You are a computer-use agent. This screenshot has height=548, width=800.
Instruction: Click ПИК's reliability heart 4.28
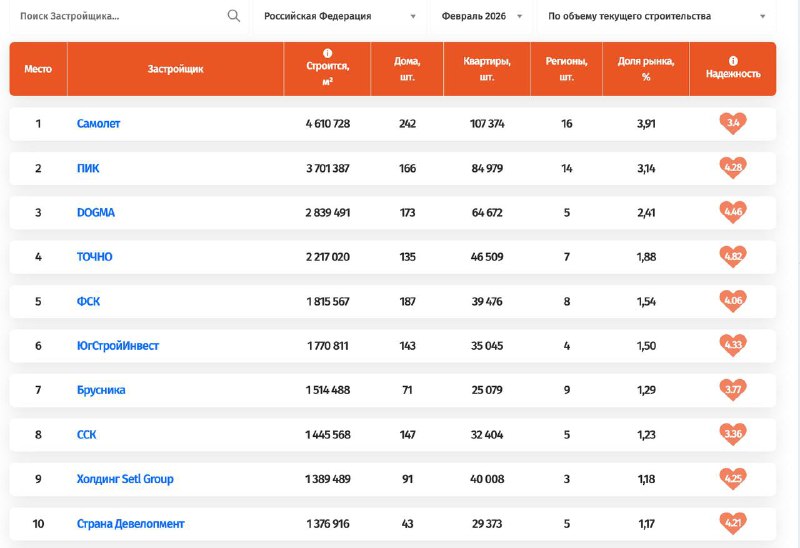click(733, 168)
